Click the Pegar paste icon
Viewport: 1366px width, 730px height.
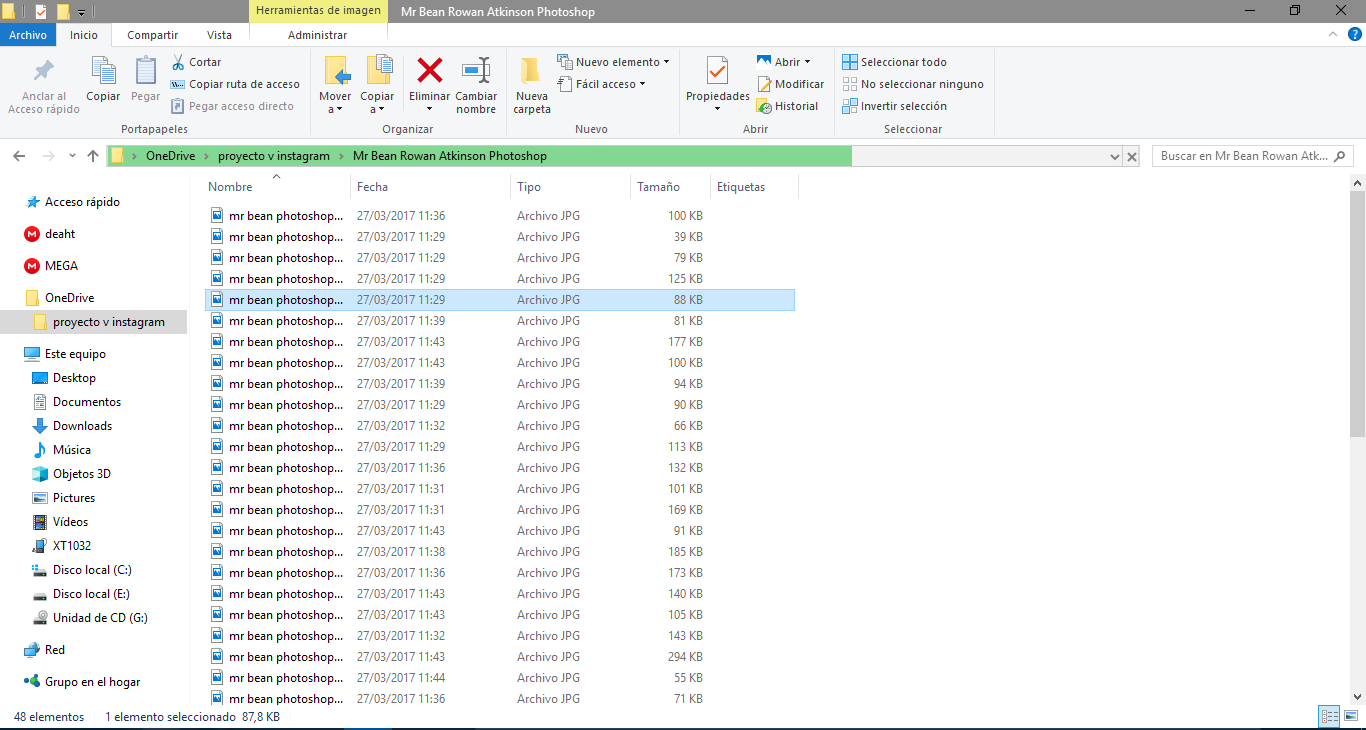pyautogui.click(x=146, y=71)
